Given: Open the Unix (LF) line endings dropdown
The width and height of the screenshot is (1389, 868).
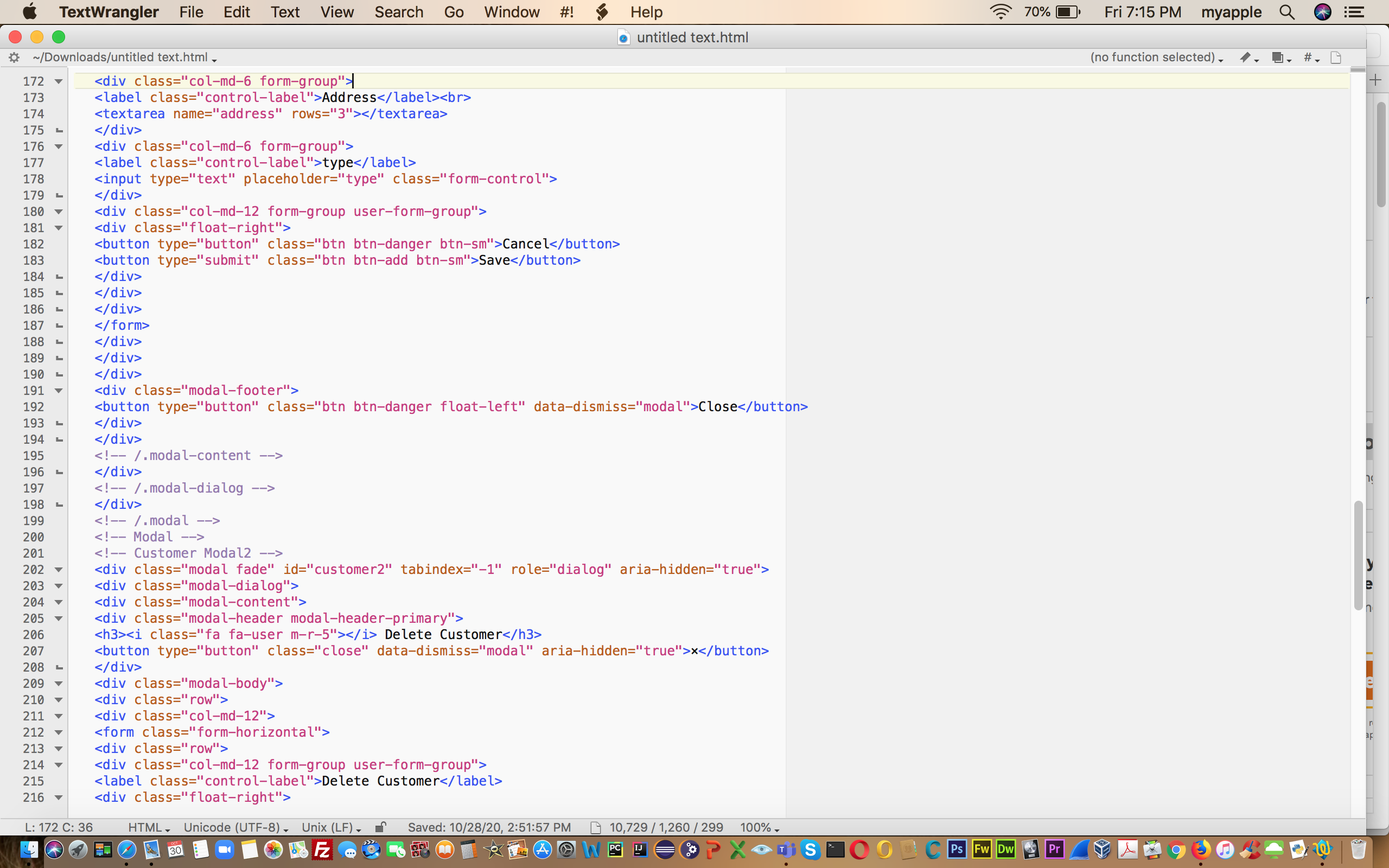Looking at the screenshot, I should pyautogui.click(x=331, y=827).
